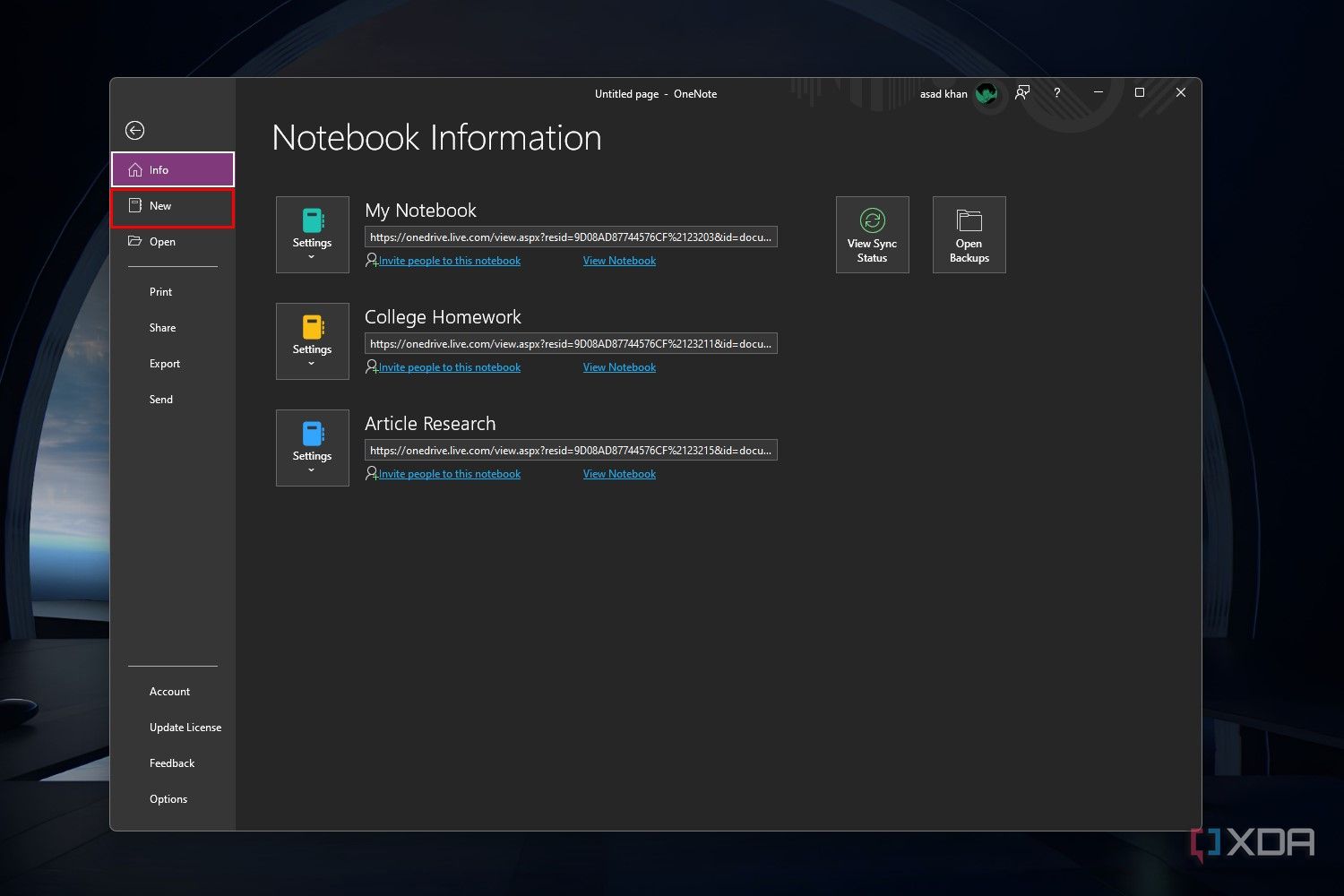Image resolution: width=1344 pixels, height=896 pixels.
Task: Close the OneNote window
Action: pyautogui.click(x=1181, y=92)
